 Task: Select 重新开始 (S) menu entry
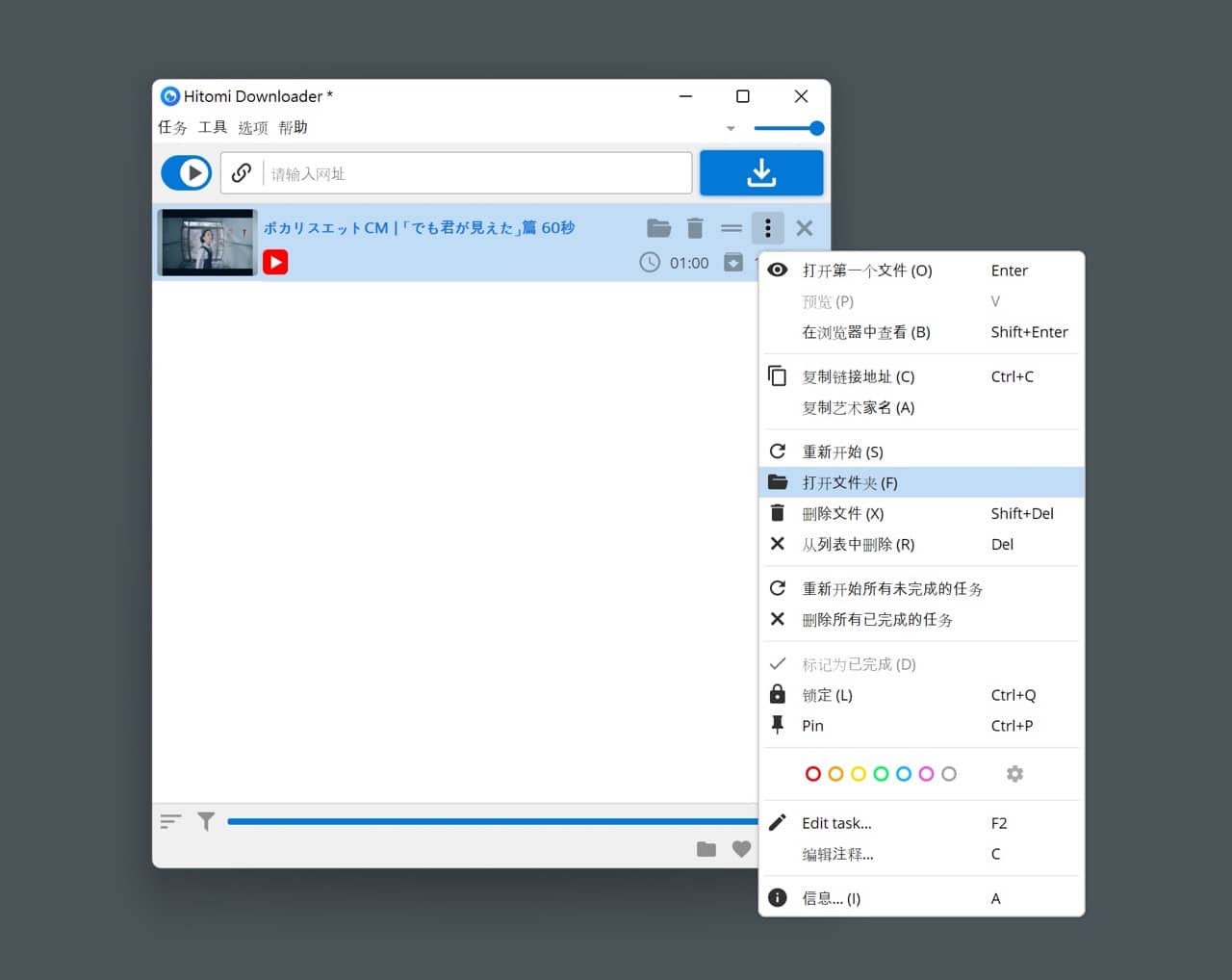pos(921,451)
